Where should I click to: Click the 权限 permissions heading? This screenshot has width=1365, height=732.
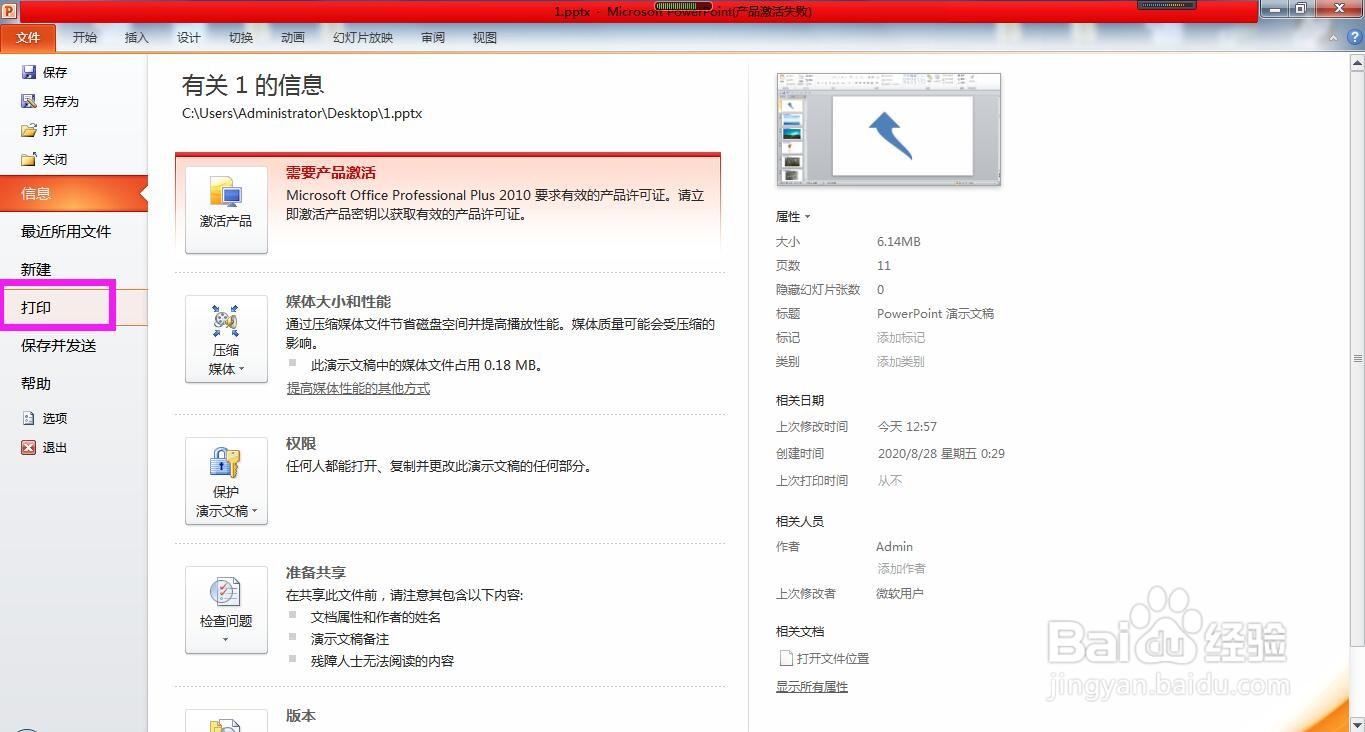[301, 444]
